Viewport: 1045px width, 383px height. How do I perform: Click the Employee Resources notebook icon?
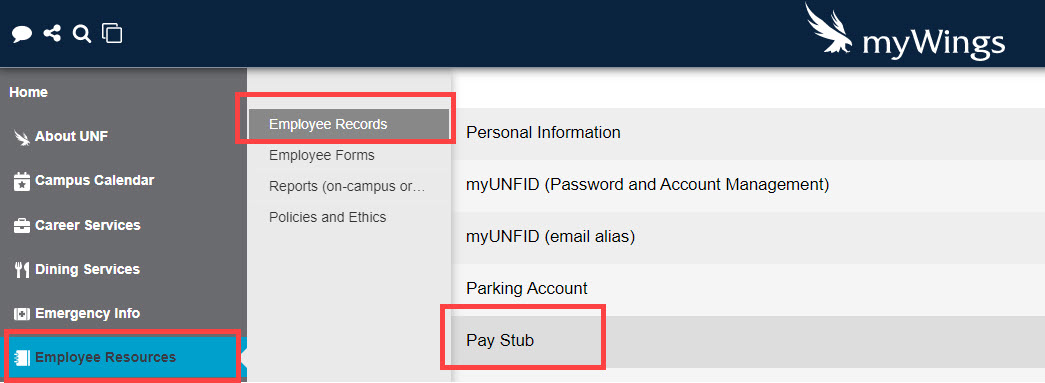22,358
